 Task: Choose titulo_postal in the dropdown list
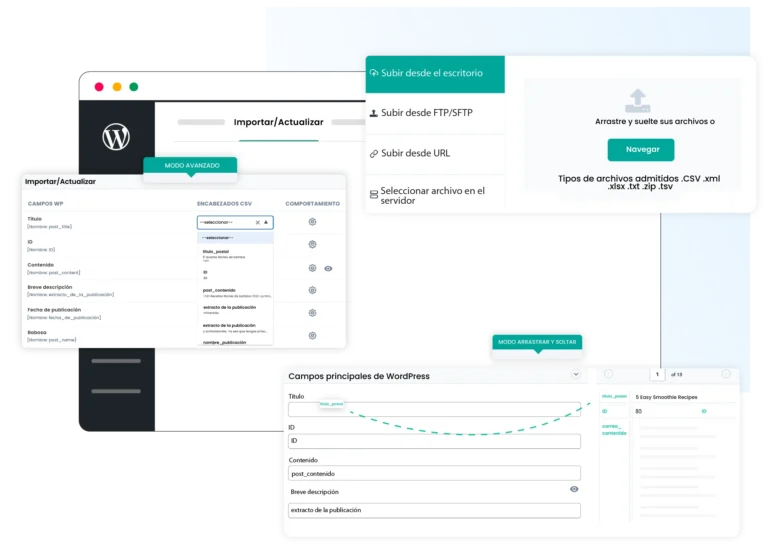(235, 255)
